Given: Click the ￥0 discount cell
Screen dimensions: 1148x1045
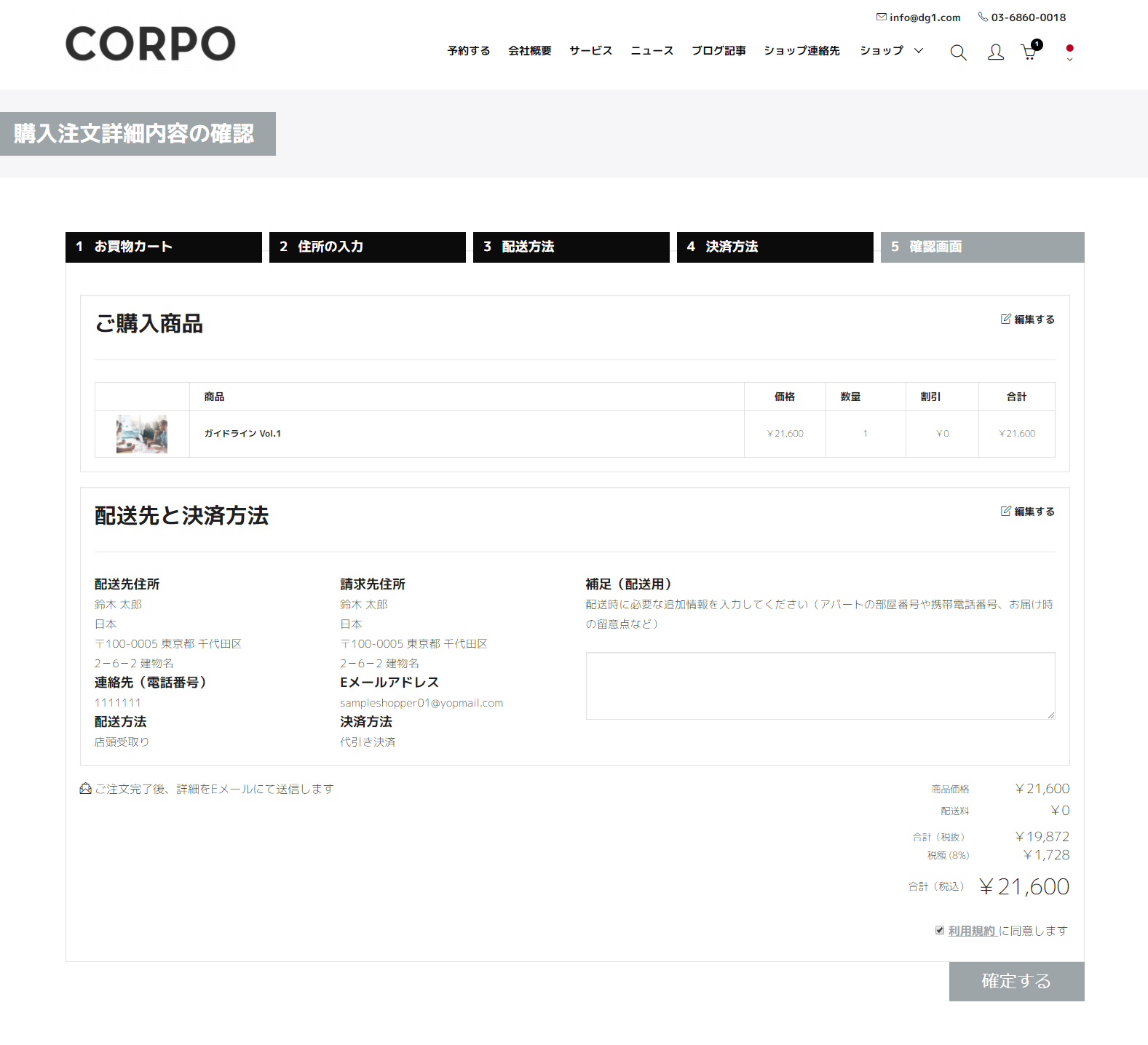Looking at the screenshot, I should [943, 434].
